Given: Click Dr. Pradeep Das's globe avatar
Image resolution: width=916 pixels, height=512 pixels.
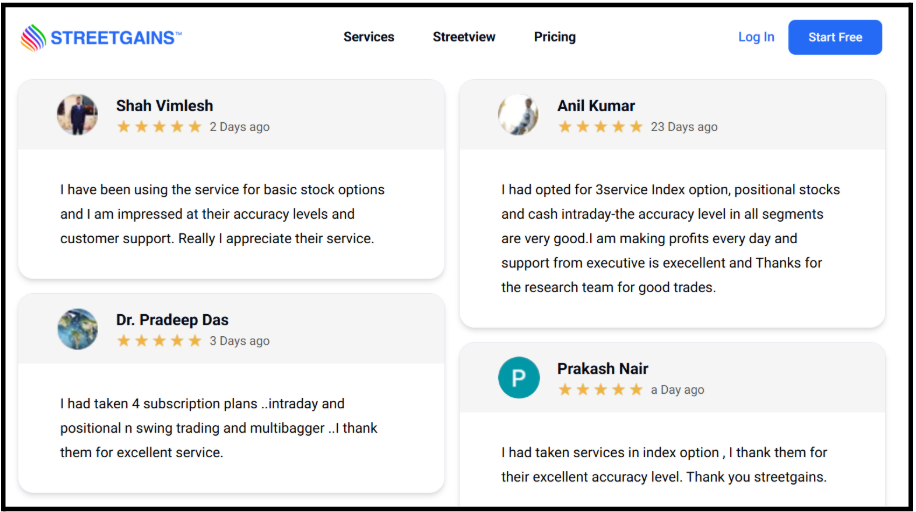Looking at the screenshot, I should tap(77, 329).
